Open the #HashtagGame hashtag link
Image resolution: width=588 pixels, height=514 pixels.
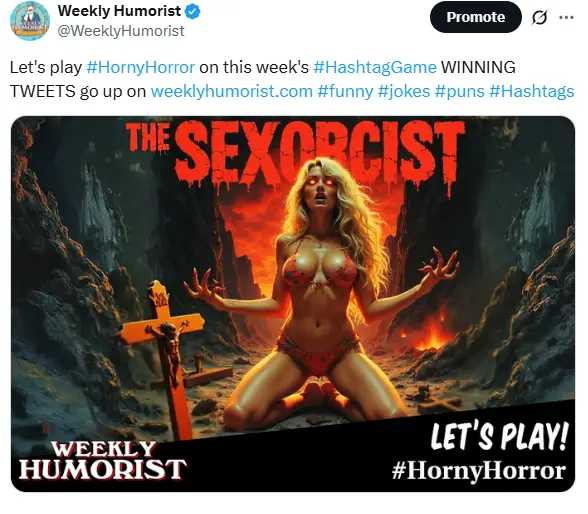[x=375, y=67]
